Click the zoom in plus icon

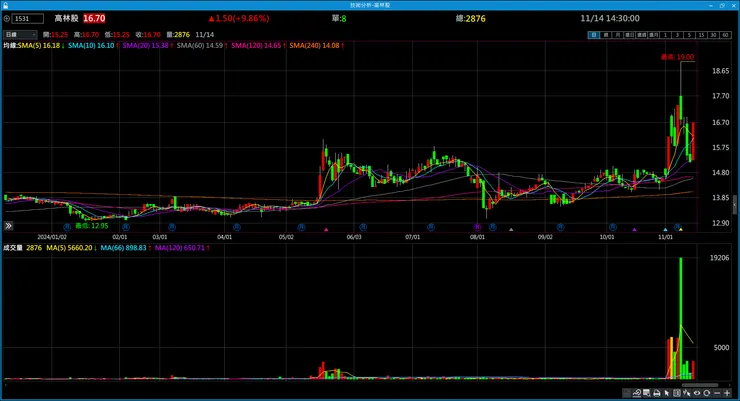[x=727, y=393]
